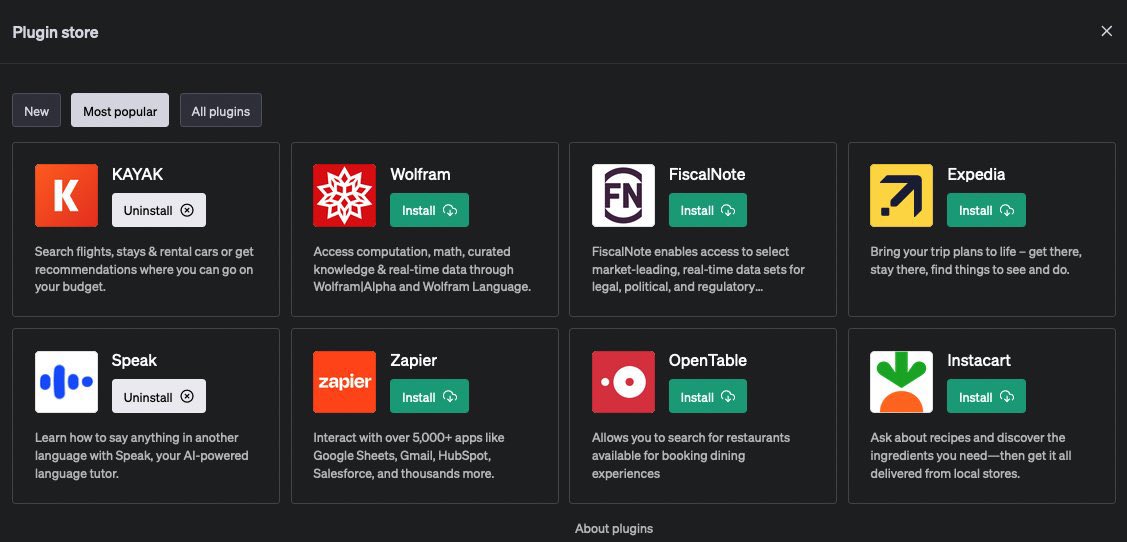
Task: Install the Expedia plugin
Action: pyautogui.click(x=986, y=211)
